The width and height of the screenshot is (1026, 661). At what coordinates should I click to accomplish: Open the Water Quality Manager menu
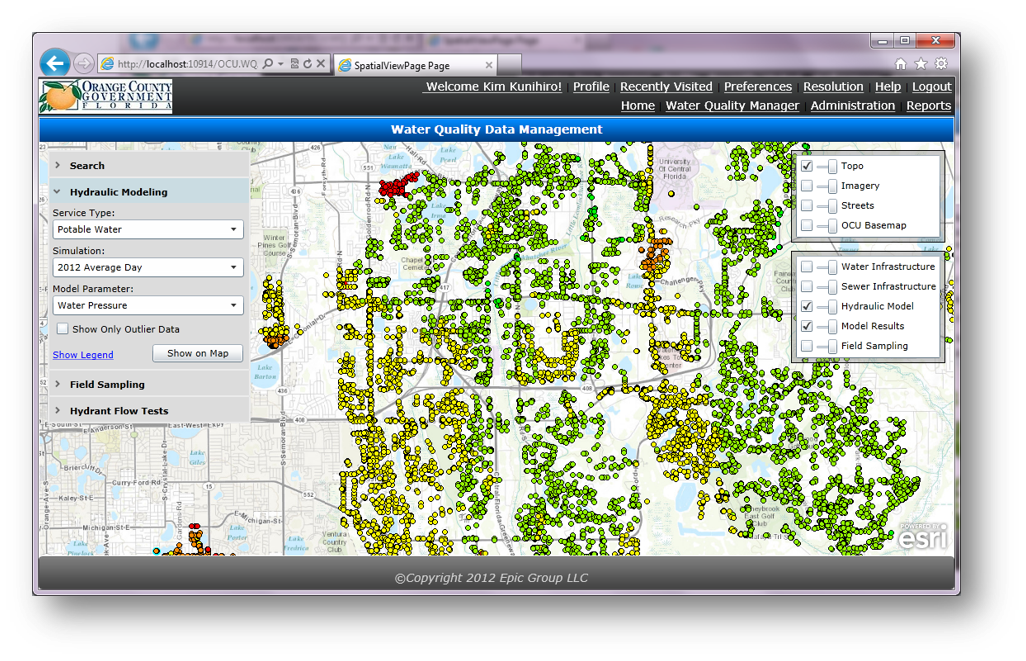[732, 106]
